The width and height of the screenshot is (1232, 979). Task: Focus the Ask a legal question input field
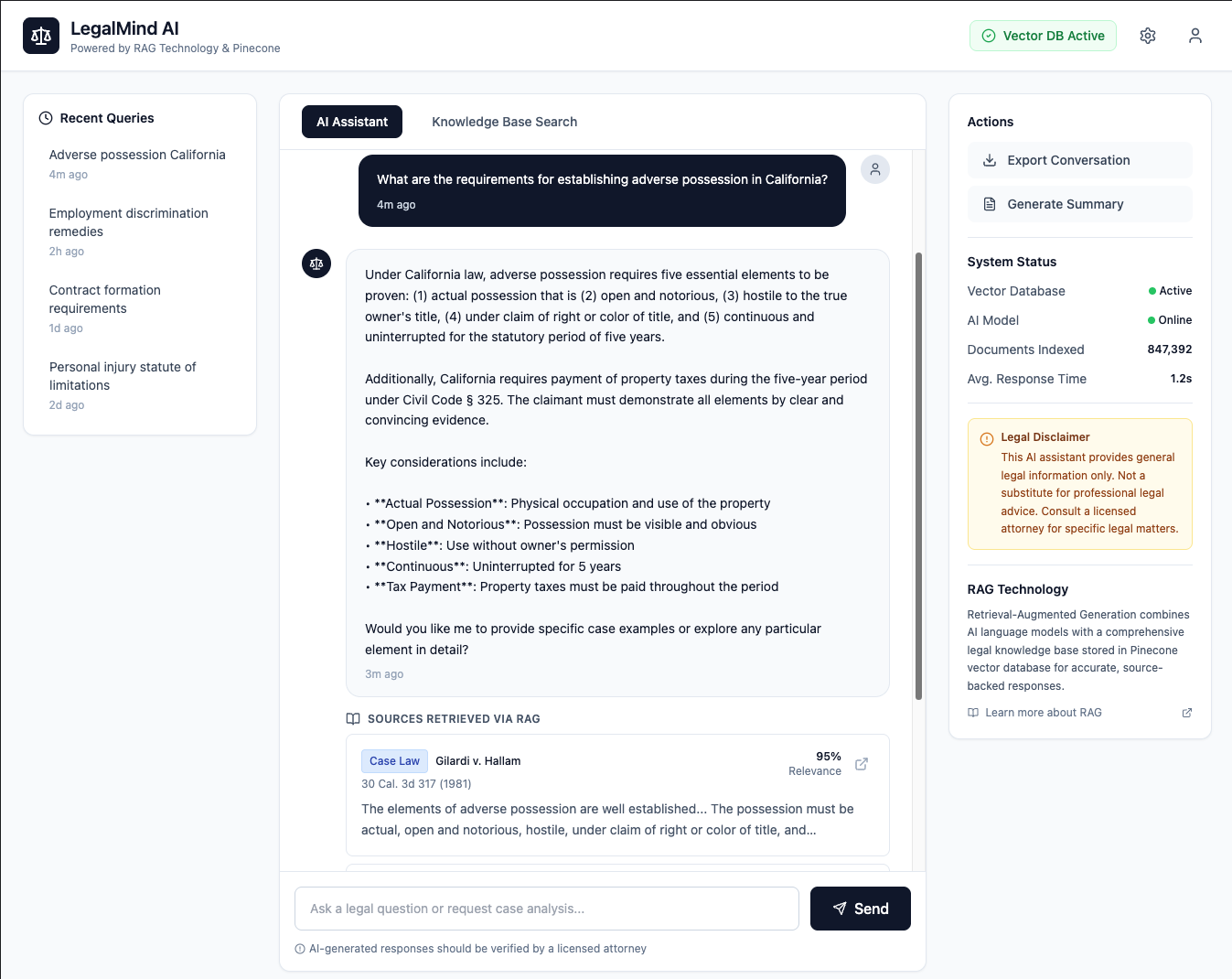pos(547,909)
